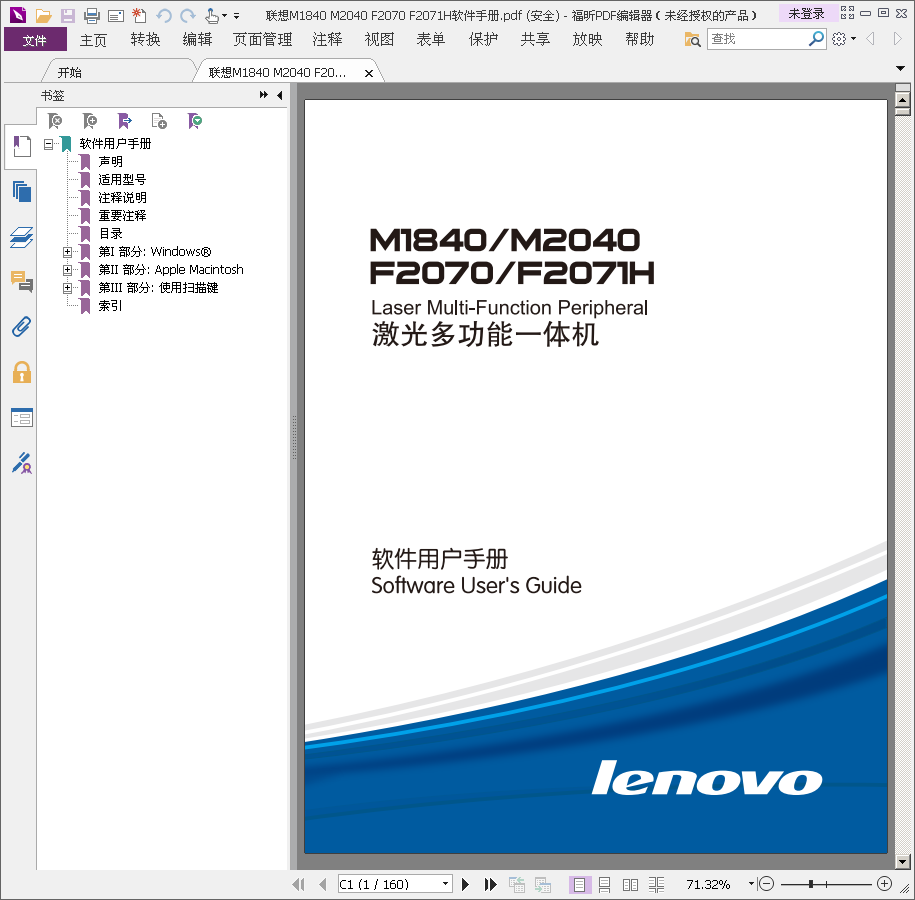Open the page number dropdown
The image size is (915, 900).
[445, 884]
